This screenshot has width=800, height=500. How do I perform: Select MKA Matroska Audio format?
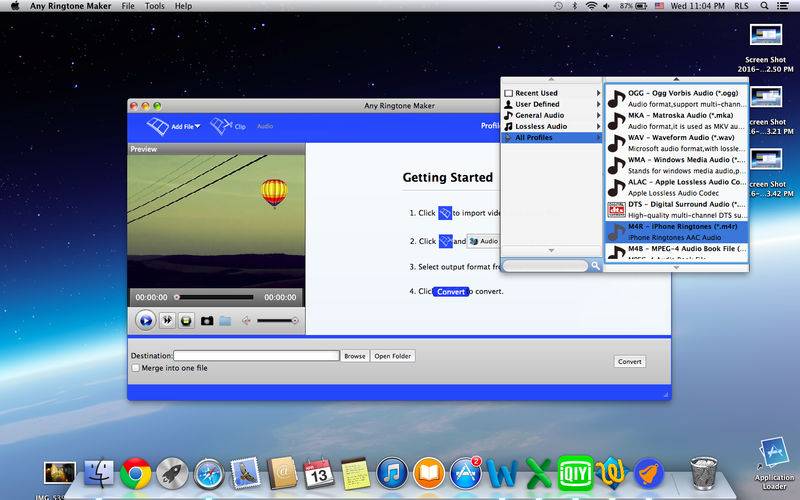pos(677,121)
